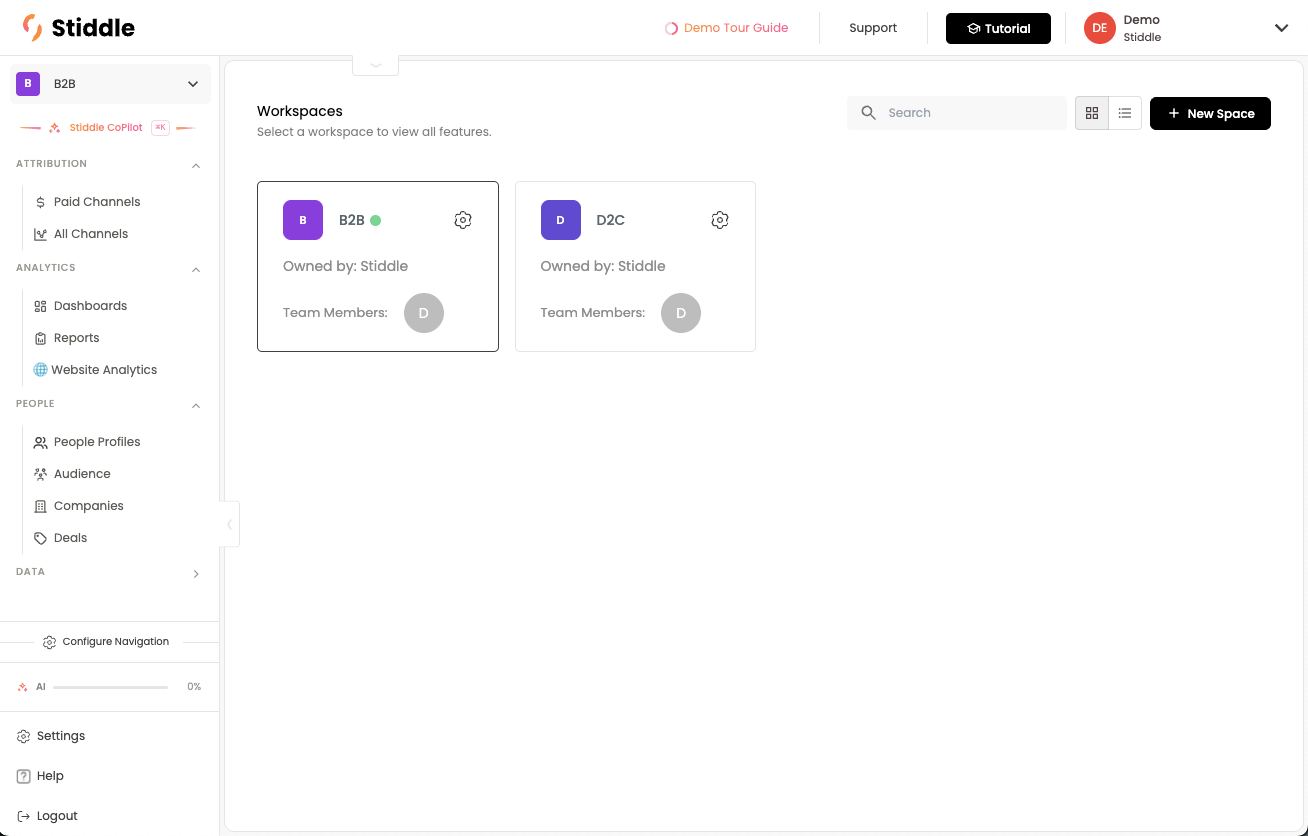
Task: Open settings gear on B2B workspace card
Action: click(x=463, y=220)
